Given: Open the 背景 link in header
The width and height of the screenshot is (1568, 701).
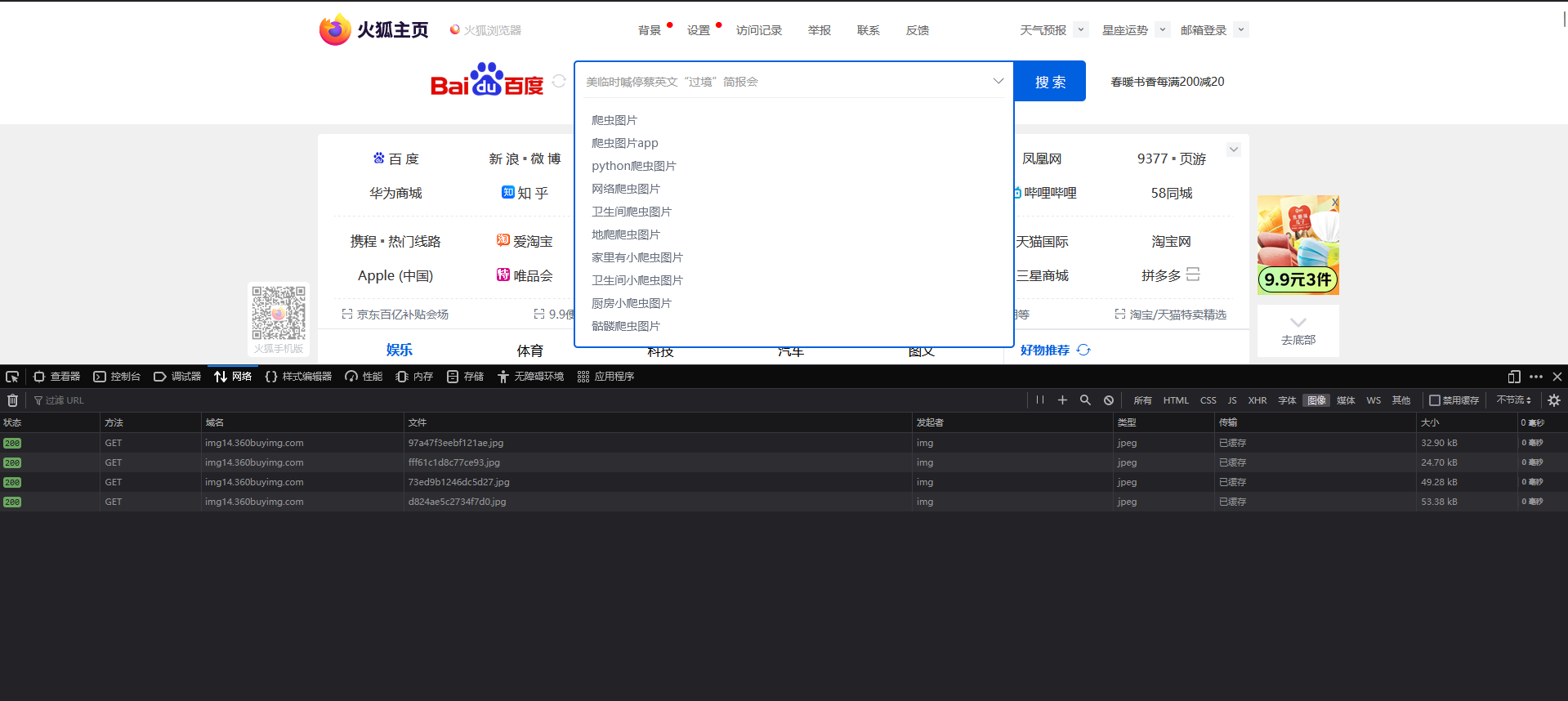Looking at the screenshot, I should click(x=650, y=30).
